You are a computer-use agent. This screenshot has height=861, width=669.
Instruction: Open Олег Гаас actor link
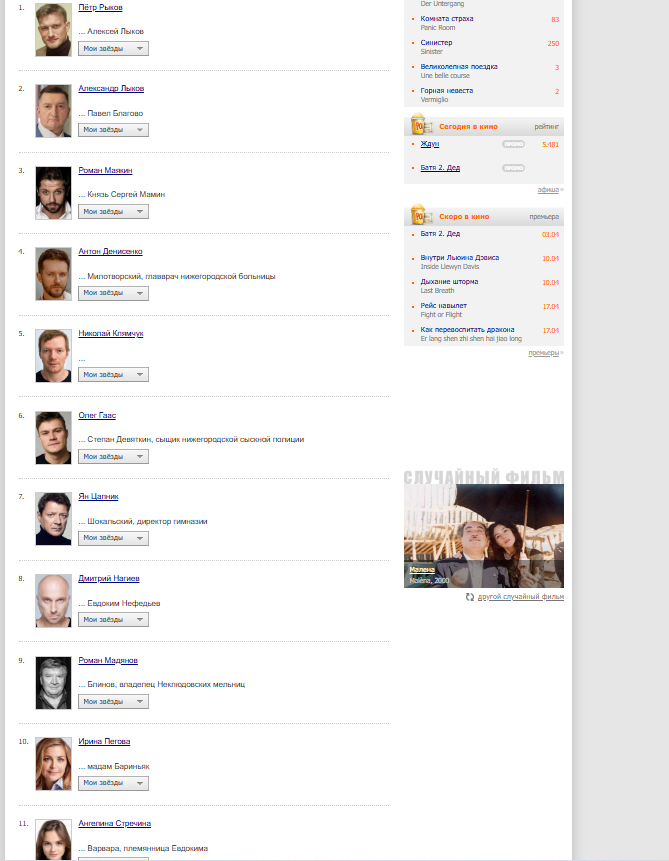(97, 415)
